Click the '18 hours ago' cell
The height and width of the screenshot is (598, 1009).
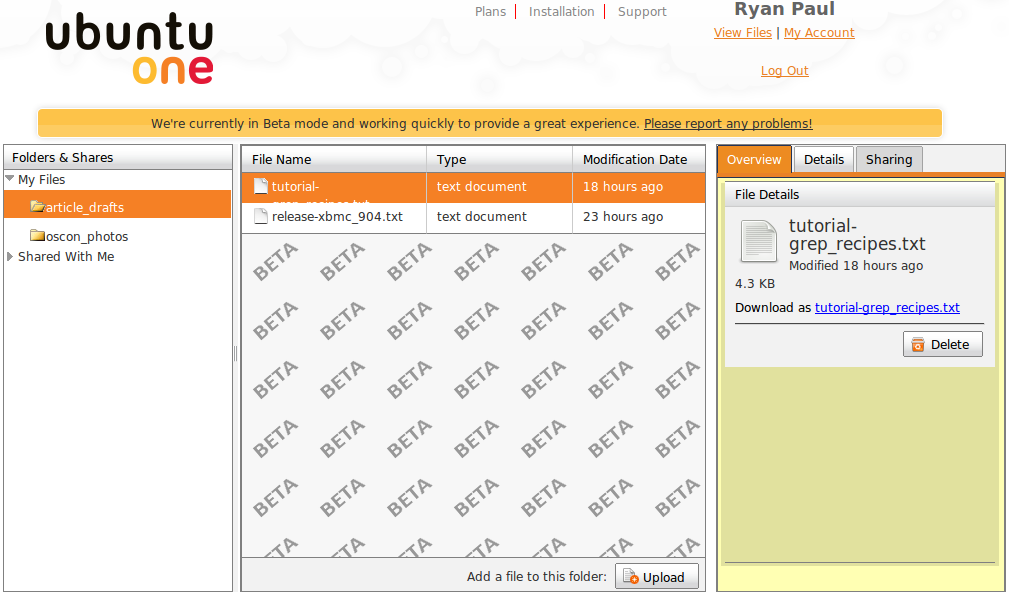(623, 187)
